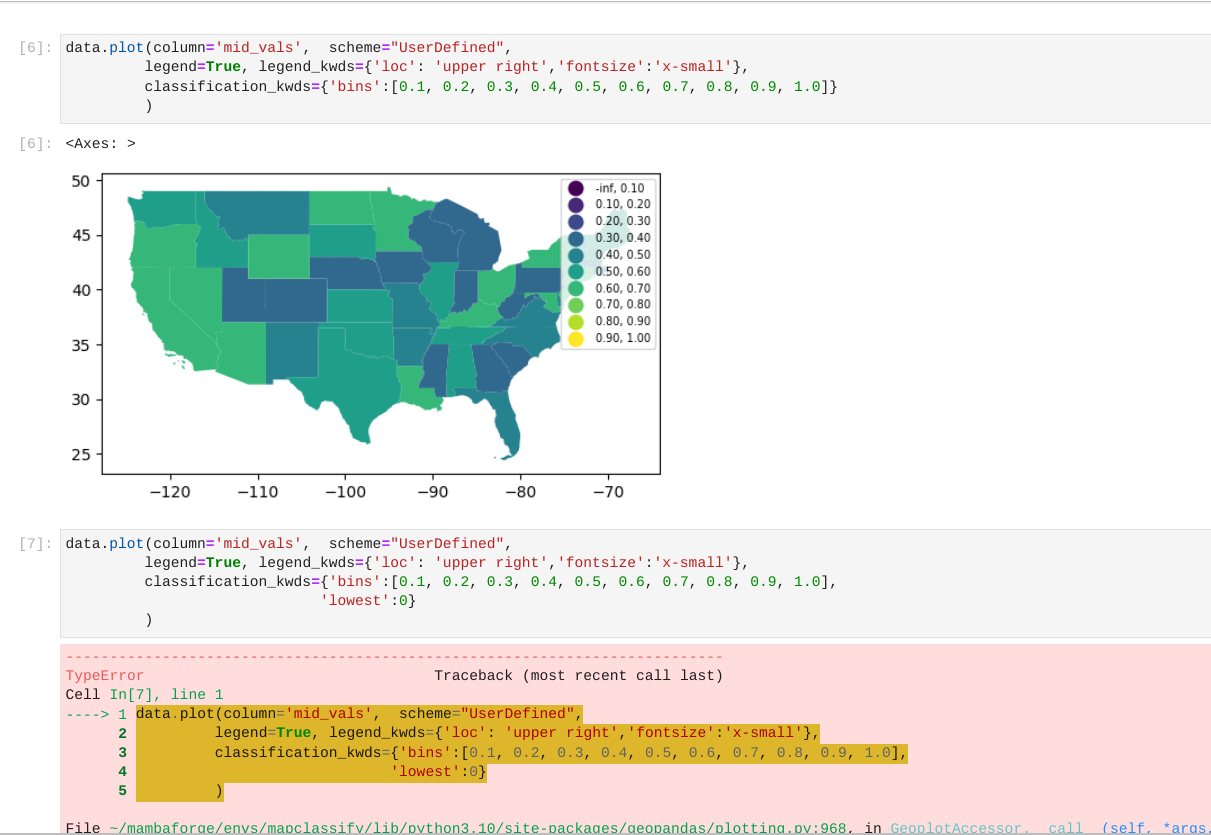Click the green "0.60, 0.70" legend circle
This screenshot has width=1211, height=835.
pos(574,287)
